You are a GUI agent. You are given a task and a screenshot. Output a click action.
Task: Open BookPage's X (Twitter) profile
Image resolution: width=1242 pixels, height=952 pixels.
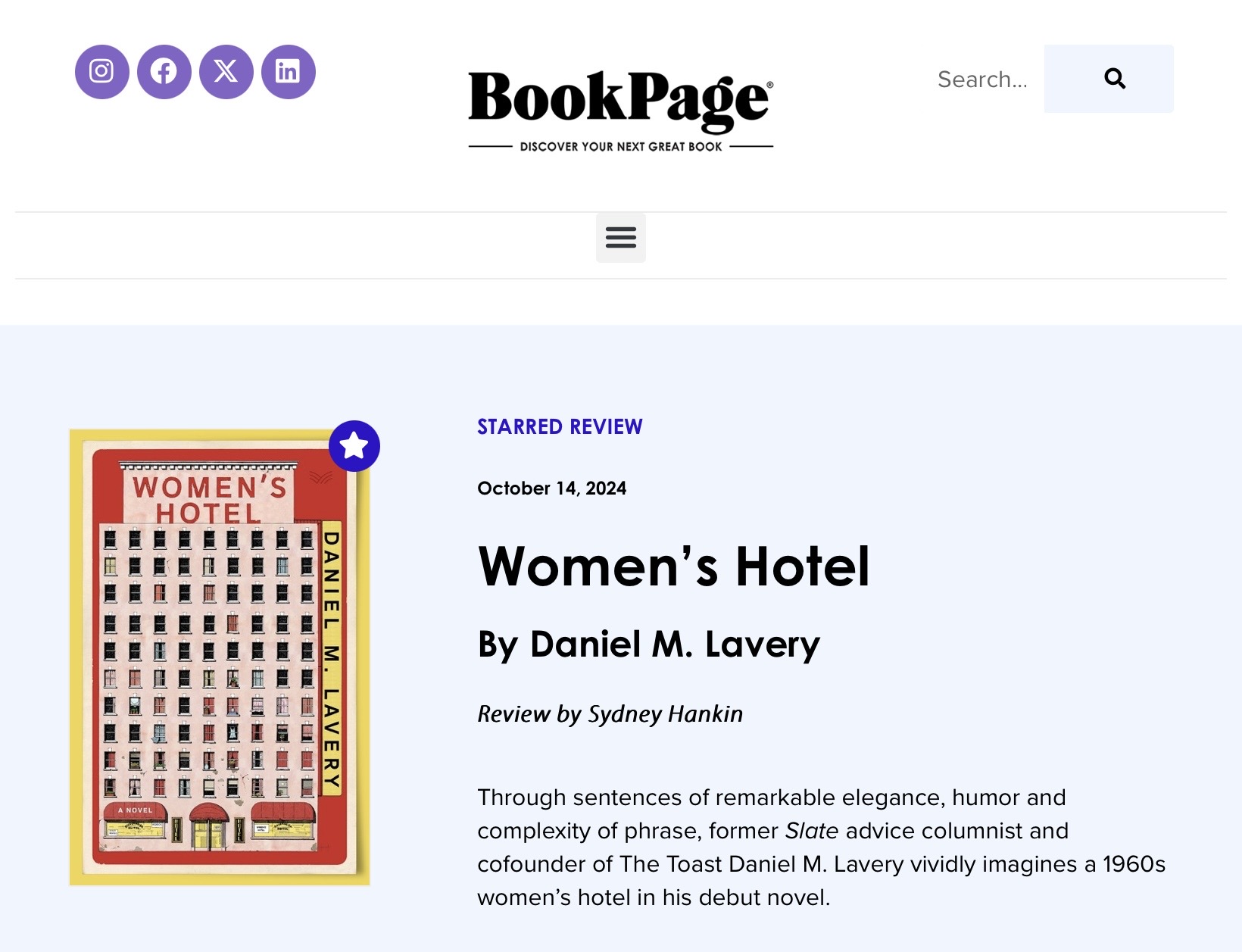tap(226, 72)
